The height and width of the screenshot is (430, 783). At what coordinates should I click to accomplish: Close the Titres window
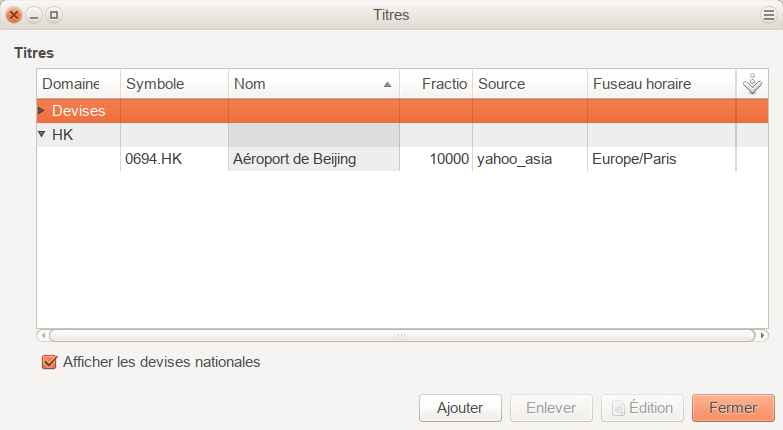14,15
